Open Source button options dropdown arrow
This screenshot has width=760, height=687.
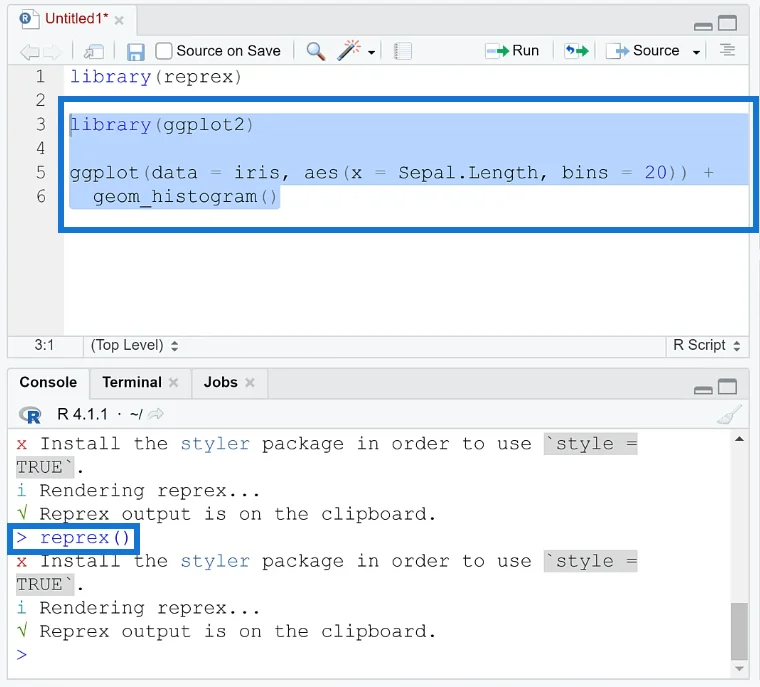(696, 52)
